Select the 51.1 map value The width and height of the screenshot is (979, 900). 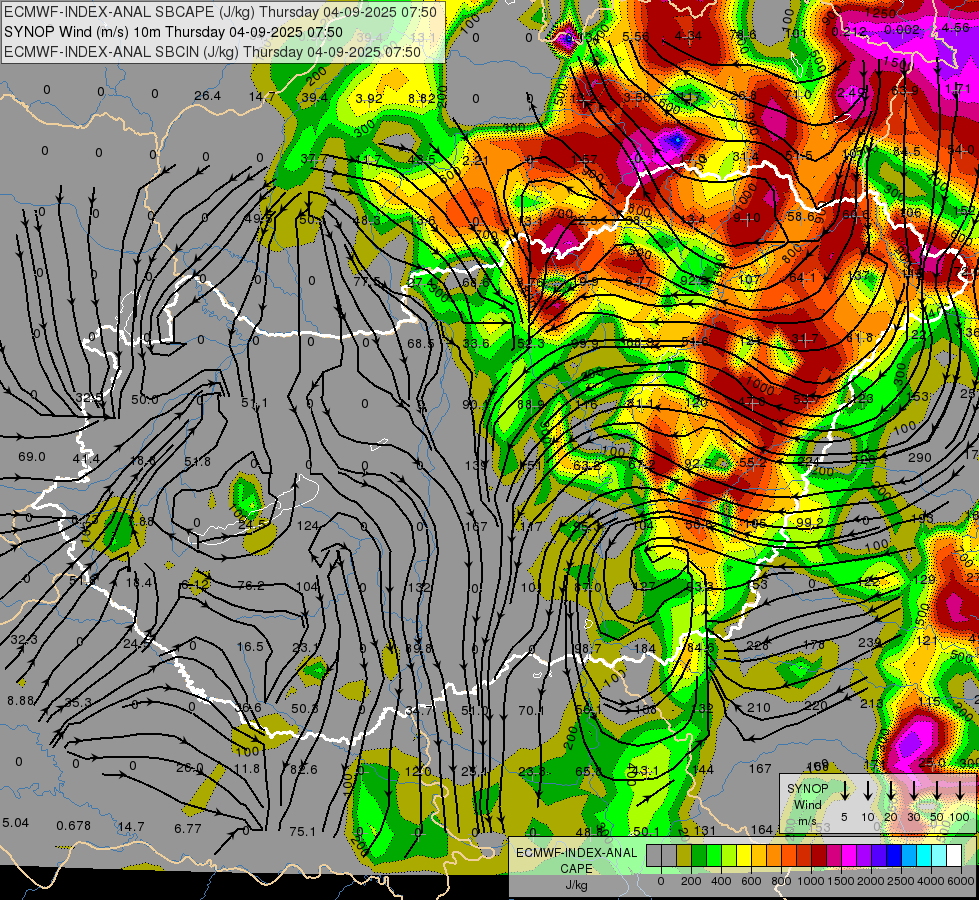[x=255, y=403]
